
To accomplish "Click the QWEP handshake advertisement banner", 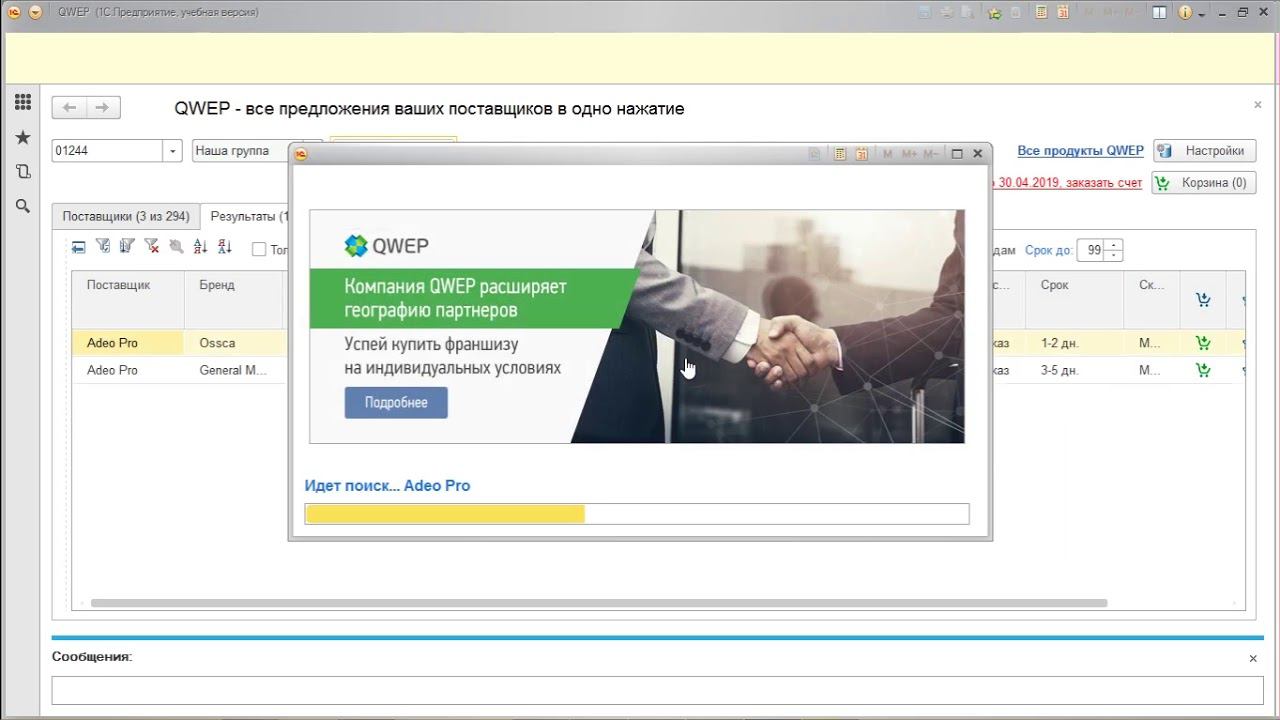I will tap(637, 326).
